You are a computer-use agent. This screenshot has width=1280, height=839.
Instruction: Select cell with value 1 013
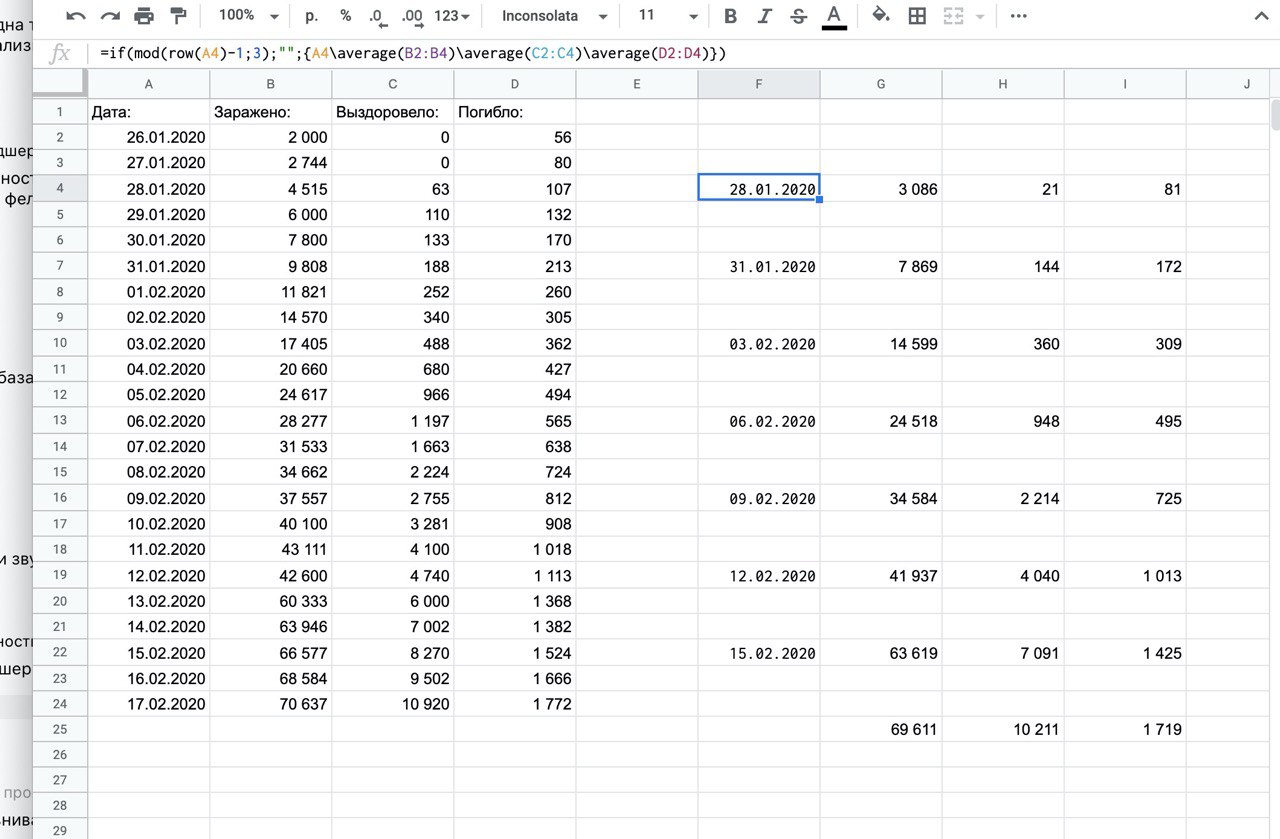(x=1125, y=575)
